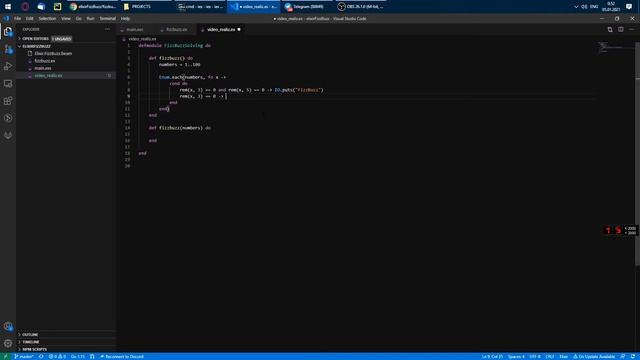
Task: Click the unsaved dot on video_realiz.ex tab
Action: point(239,29)
